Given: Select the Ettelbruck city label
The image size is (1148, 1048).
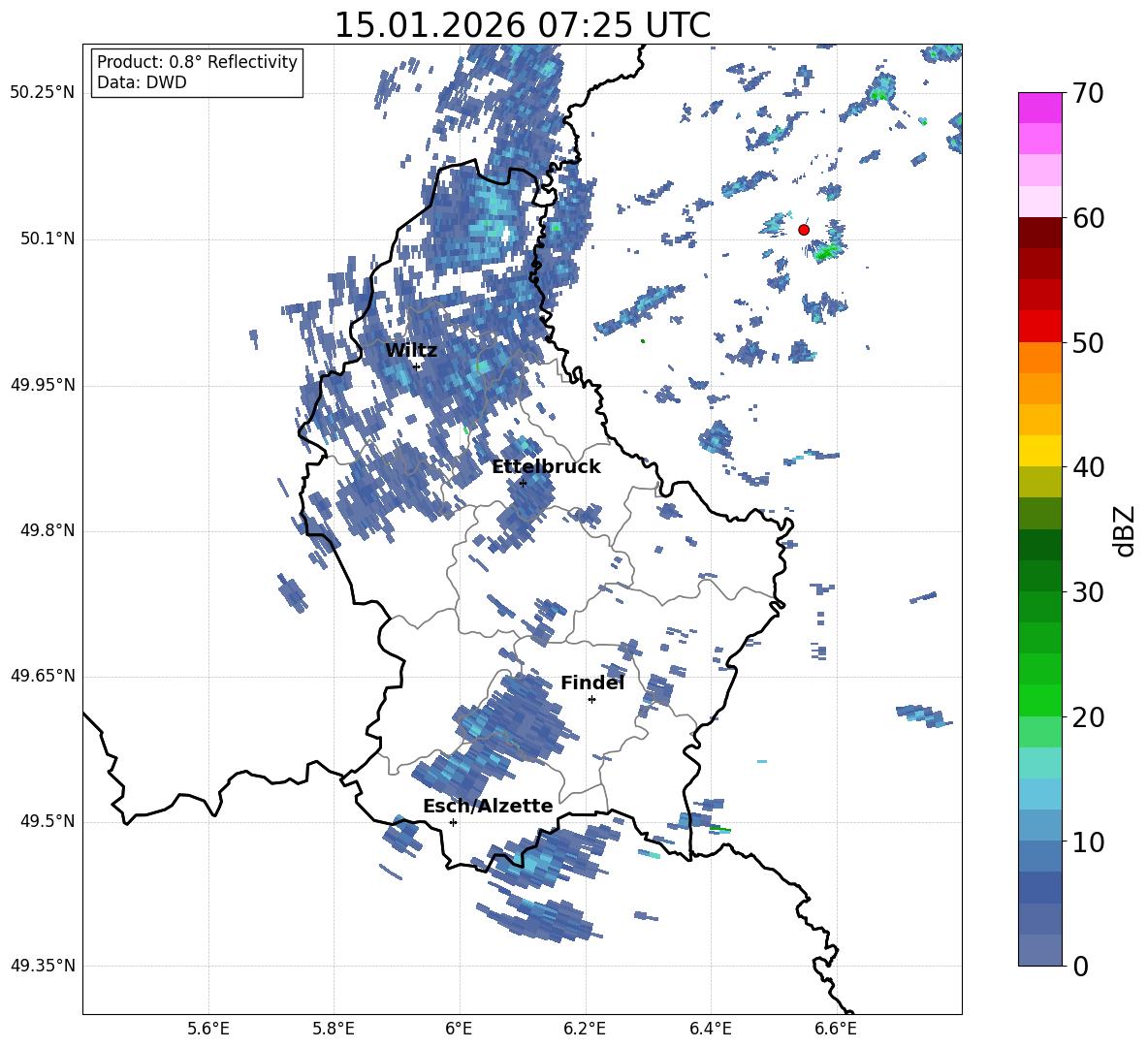Looking at the screenshot, I should 546,467.
